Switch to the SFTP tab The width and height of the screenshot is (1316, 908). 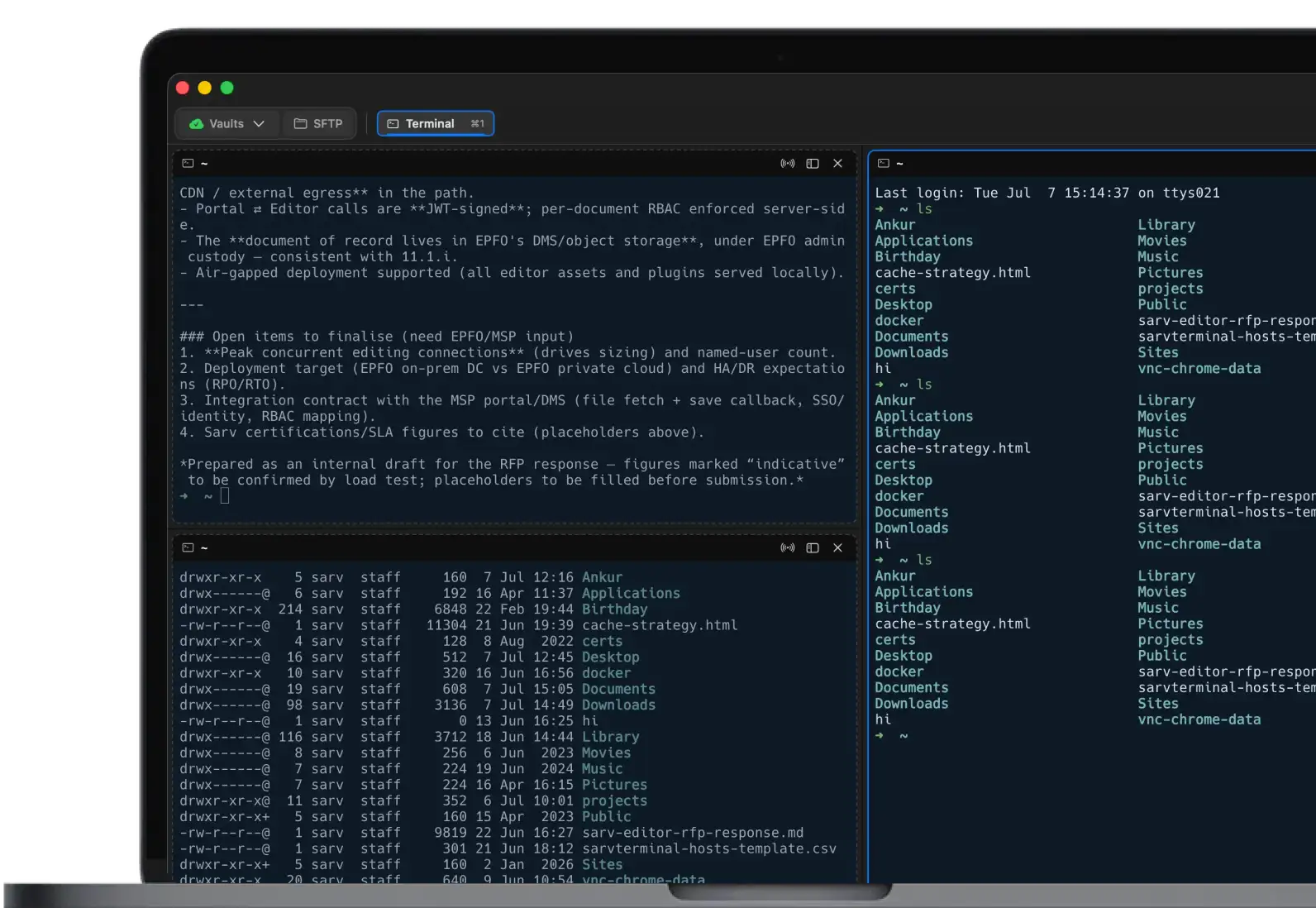click(318, 124)
